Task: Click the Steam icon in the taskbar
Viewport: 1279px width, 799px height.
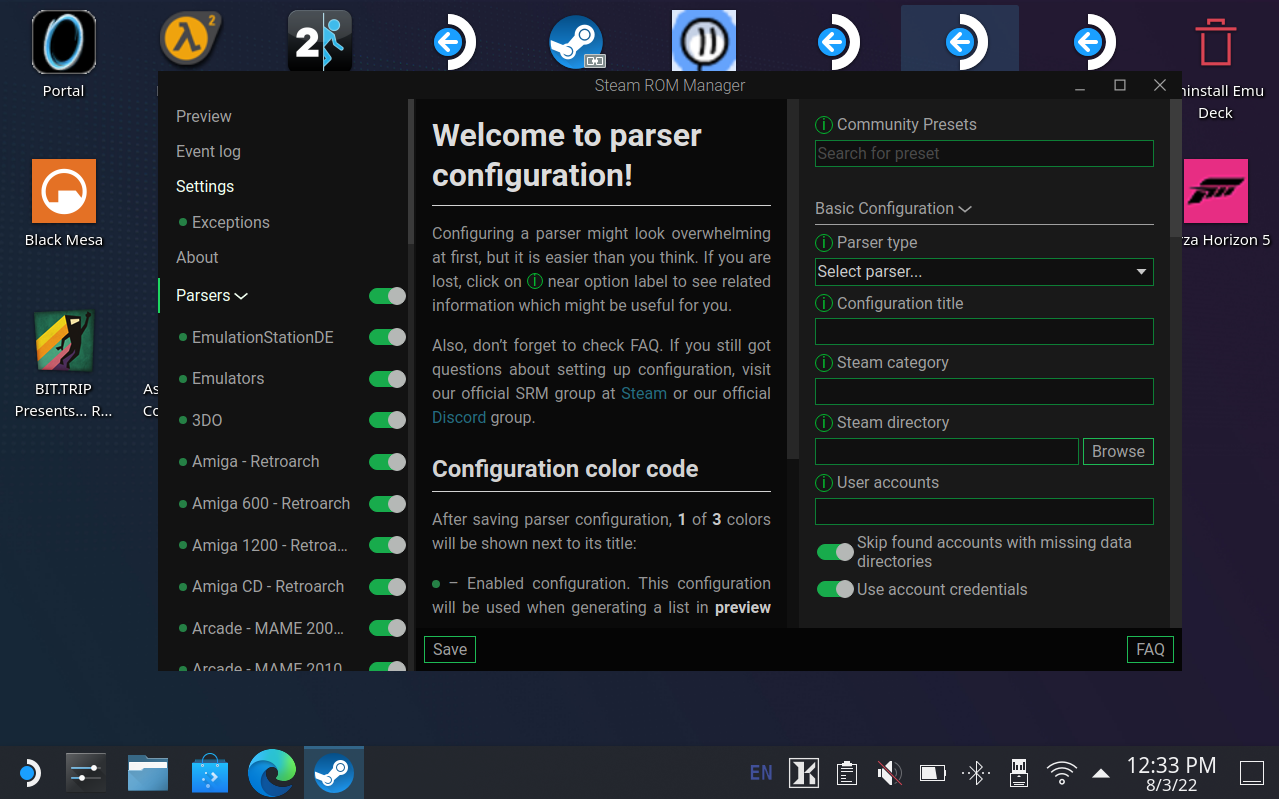Action: pyautogui.click(x=333, y=772)
